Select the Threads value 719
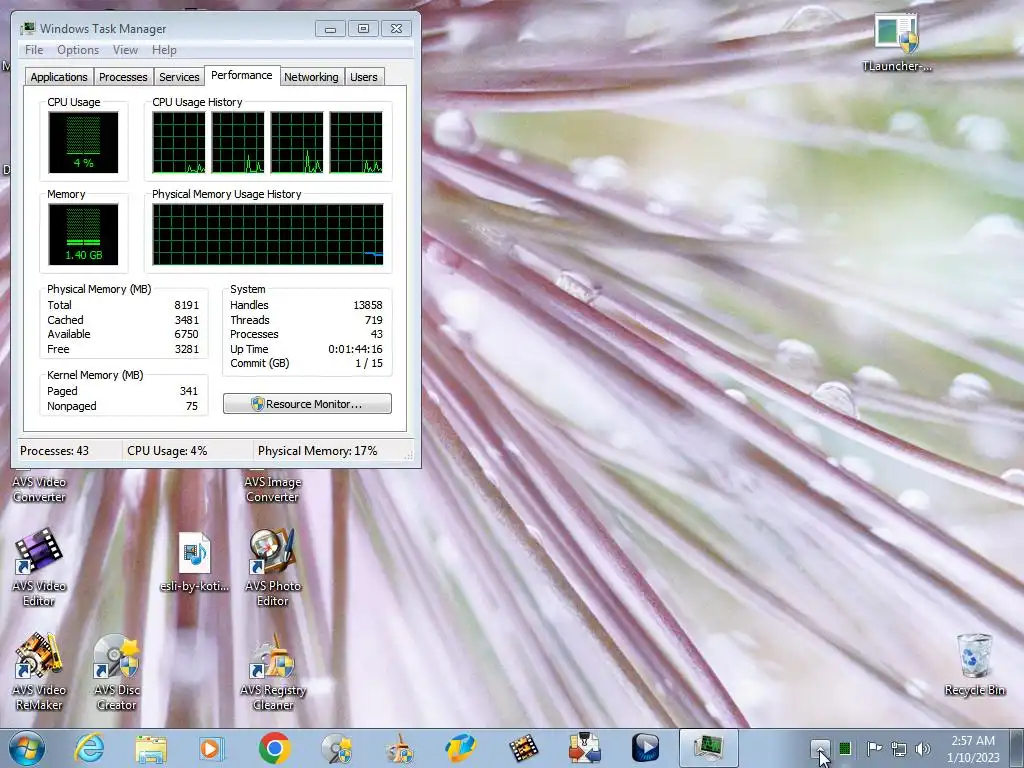This screenshot has width=1024, height=768. pos(374,320)
